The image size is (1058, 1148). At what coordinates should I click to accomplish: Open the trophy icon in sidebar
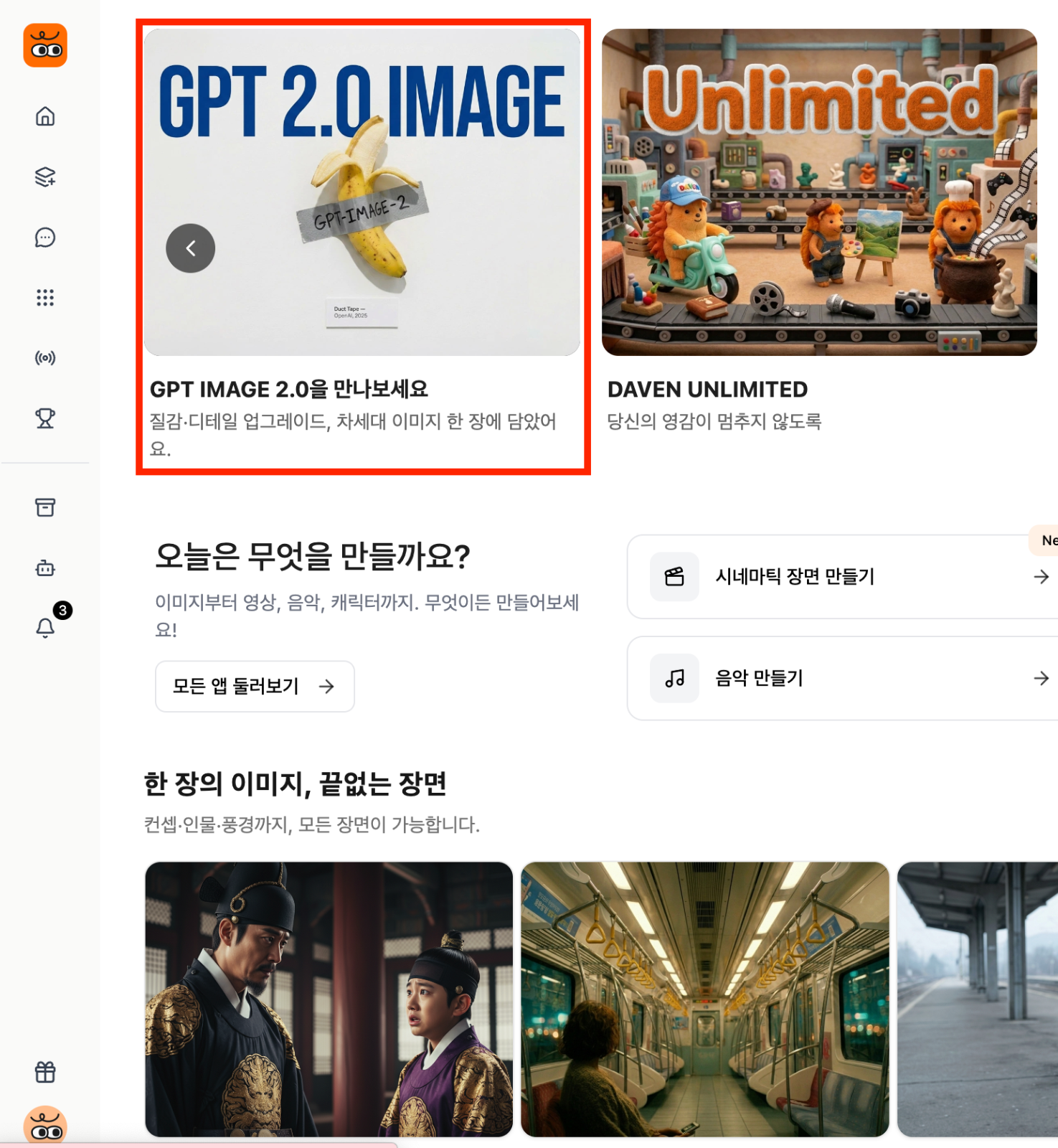click(45, 418)
